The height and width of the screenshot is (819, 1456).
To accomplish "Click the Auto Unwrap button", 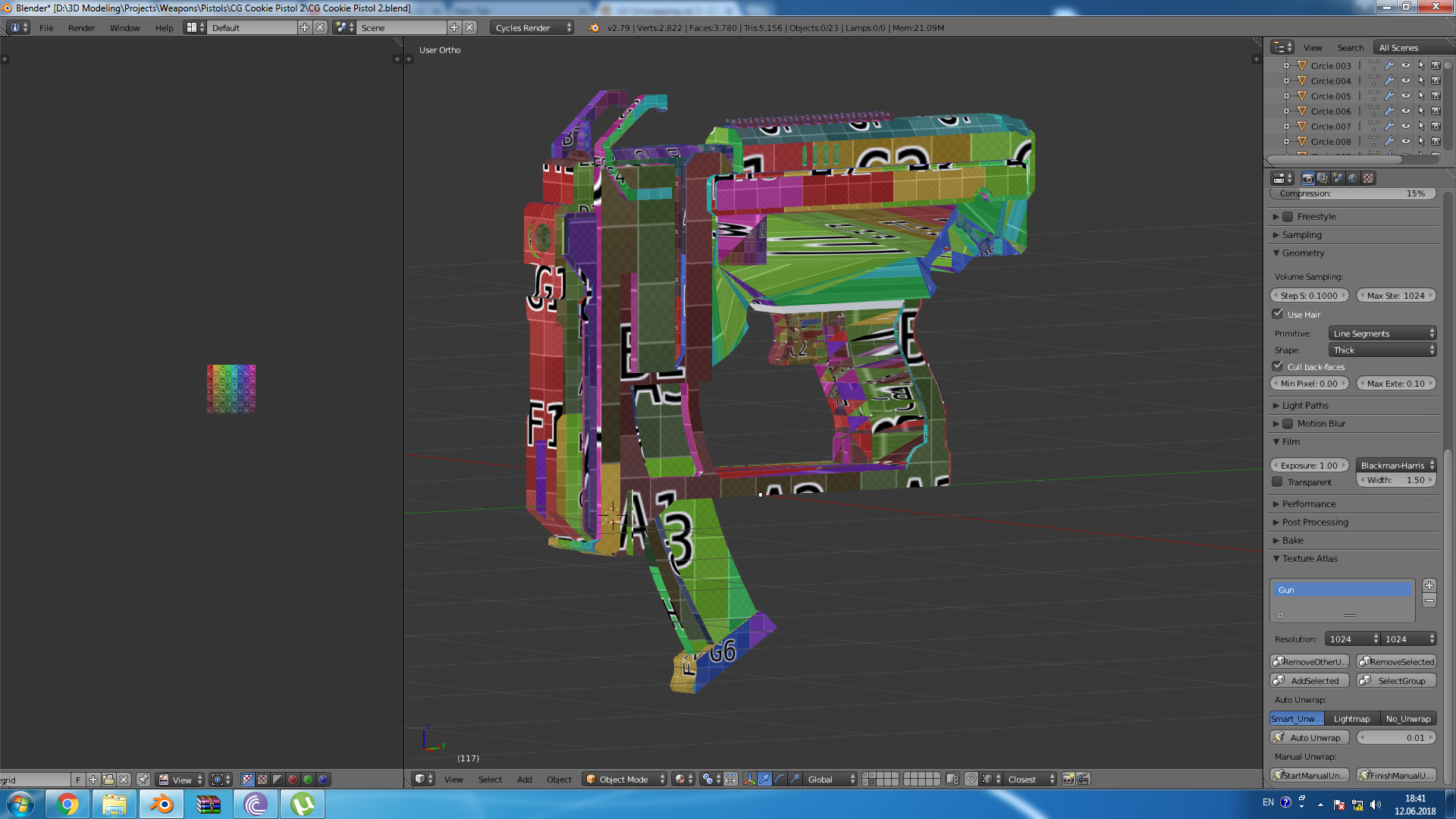I will pyautogui.click(x=1310, y=738).
